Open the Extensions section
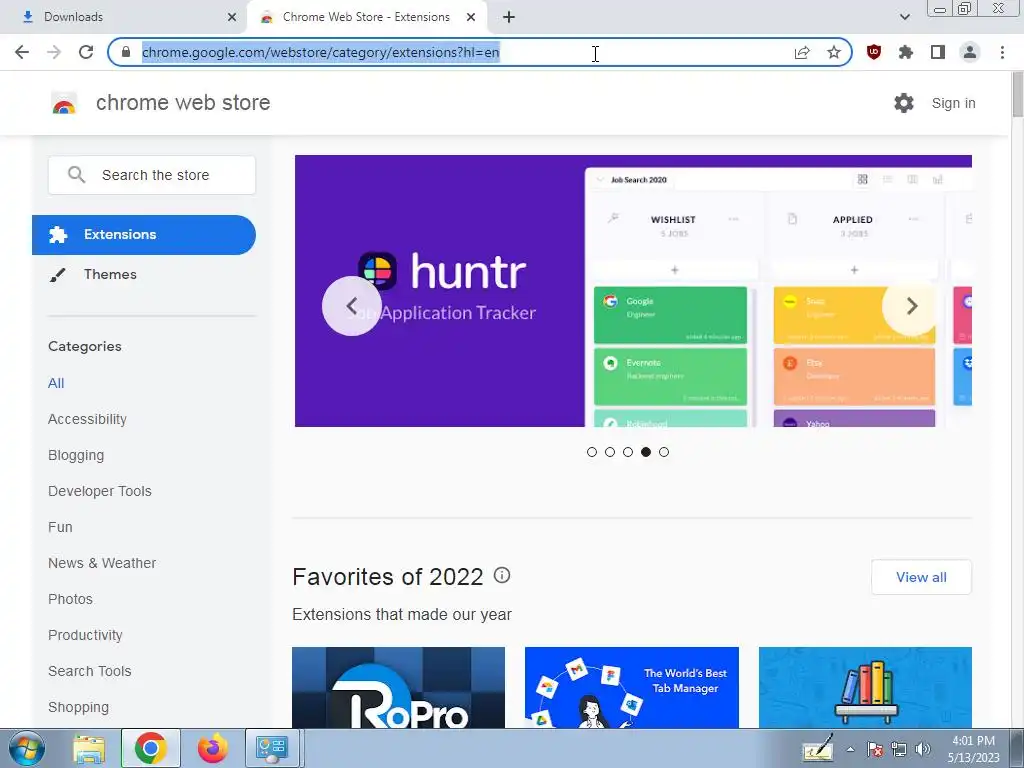This screenshot has height=768, width=1024. pos(144,234)
